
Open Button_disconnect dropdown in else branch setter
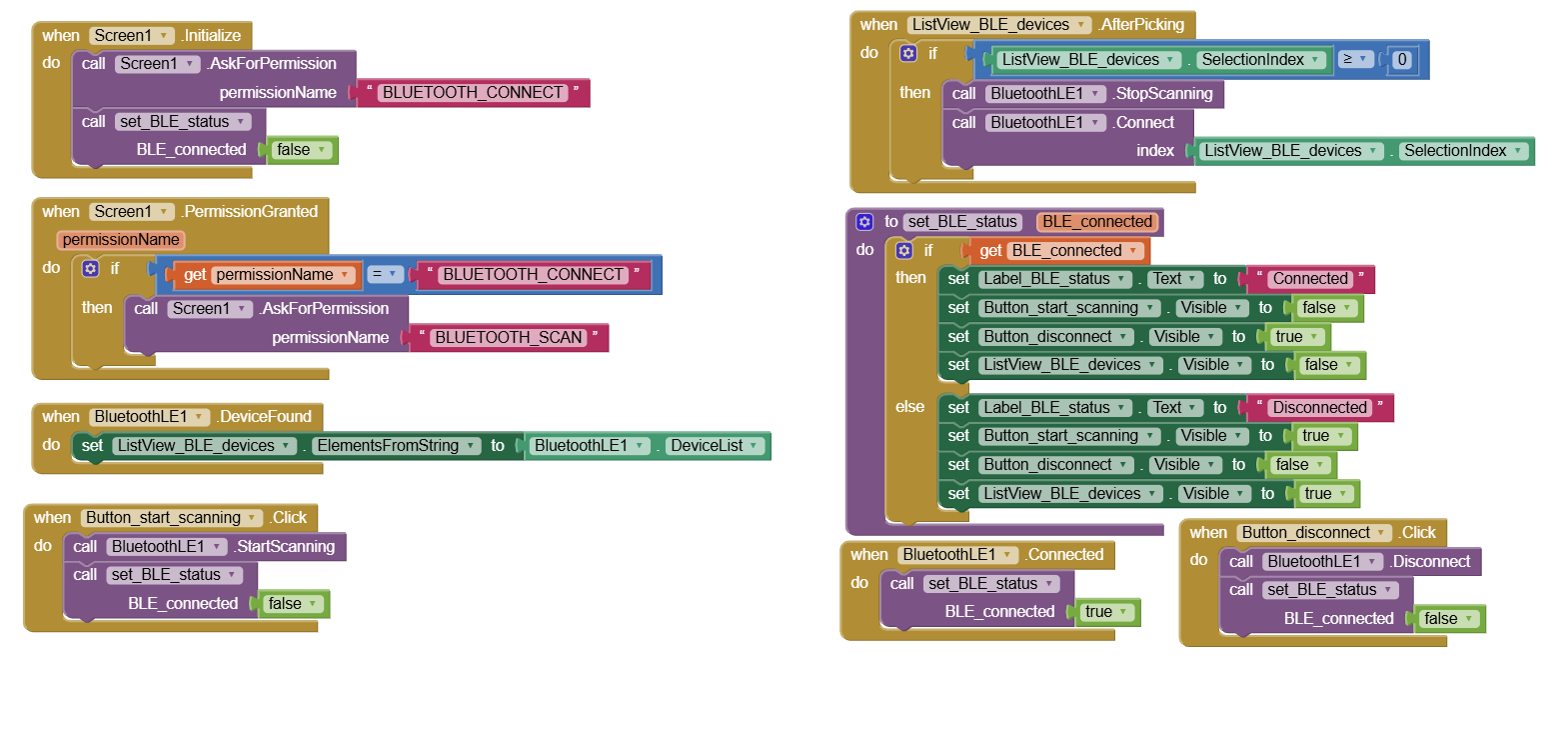coord(1055,465)
